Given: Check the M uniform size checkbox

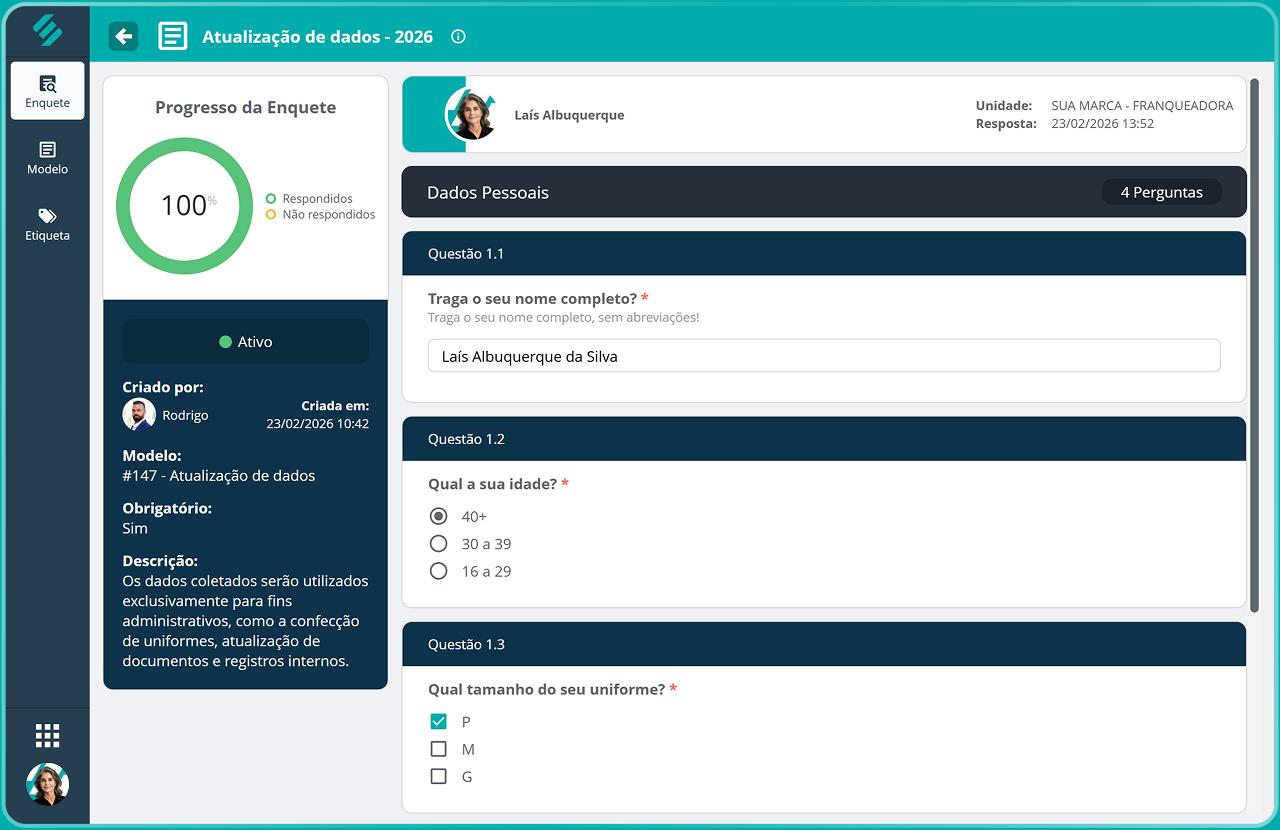Looking at the screenshot, I should (x=438, y=749).
